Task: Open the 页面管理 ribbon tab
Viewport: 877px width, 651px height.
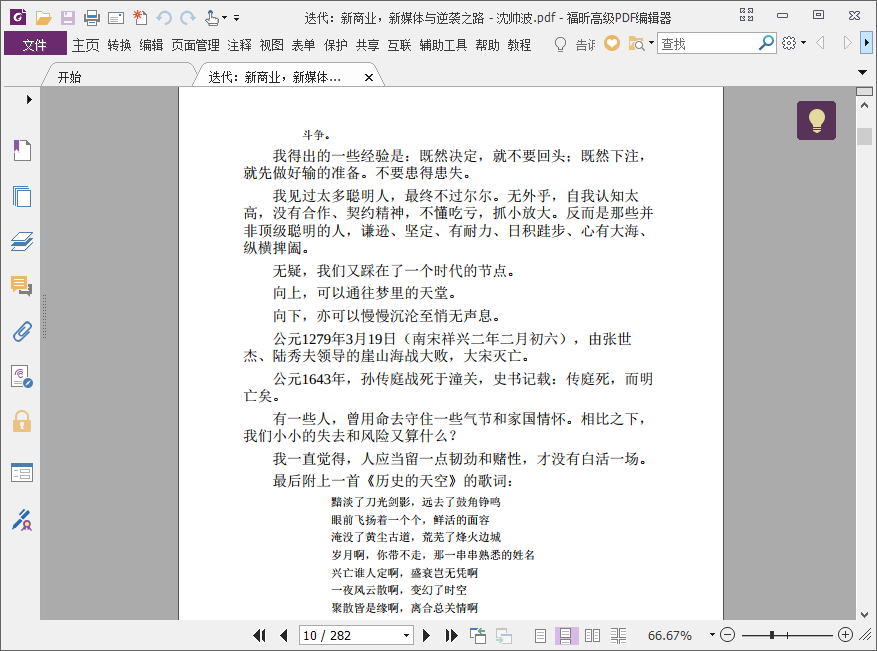Action: point(195,45)
